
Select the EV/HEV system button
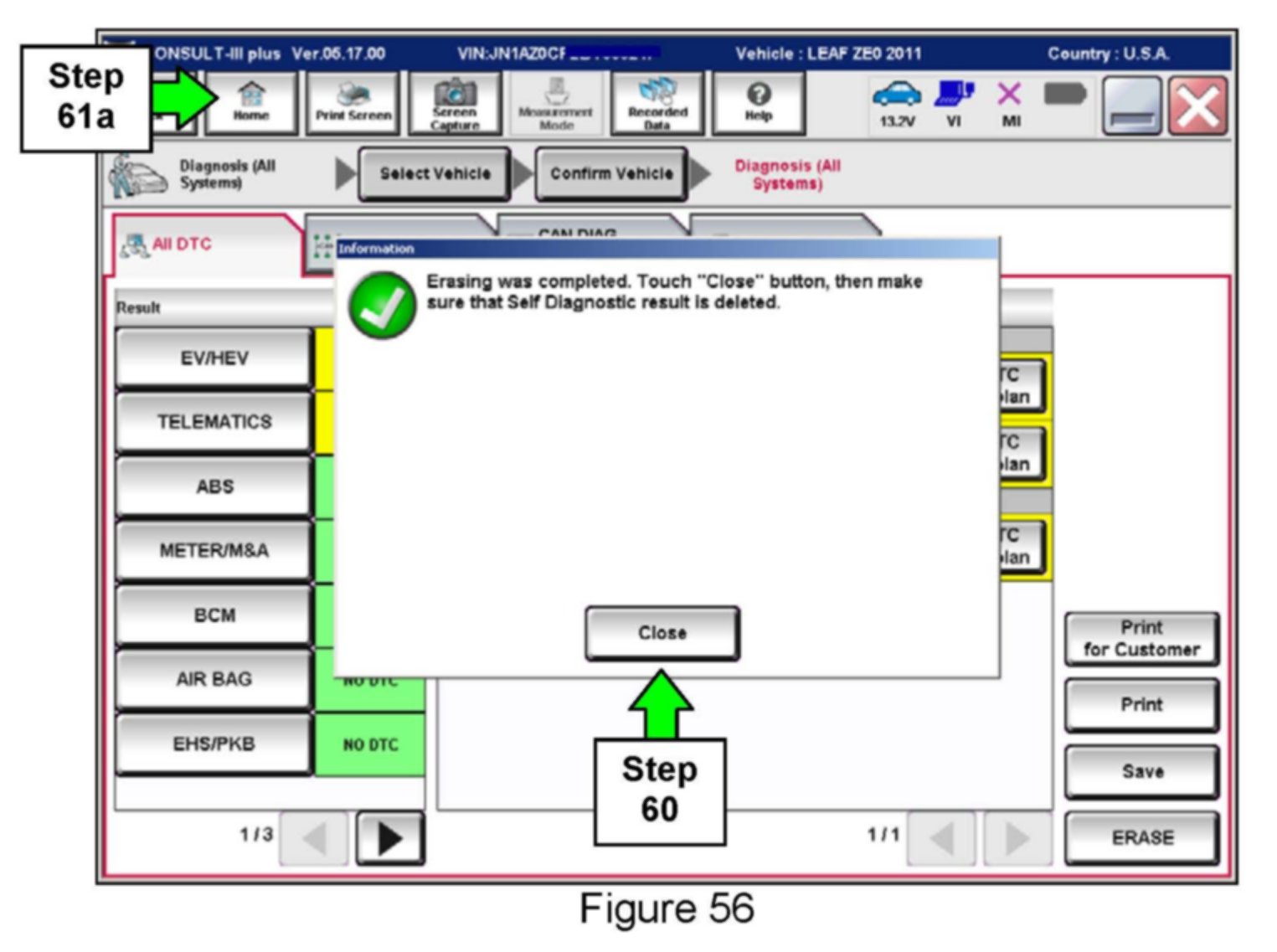pos(214,358)
